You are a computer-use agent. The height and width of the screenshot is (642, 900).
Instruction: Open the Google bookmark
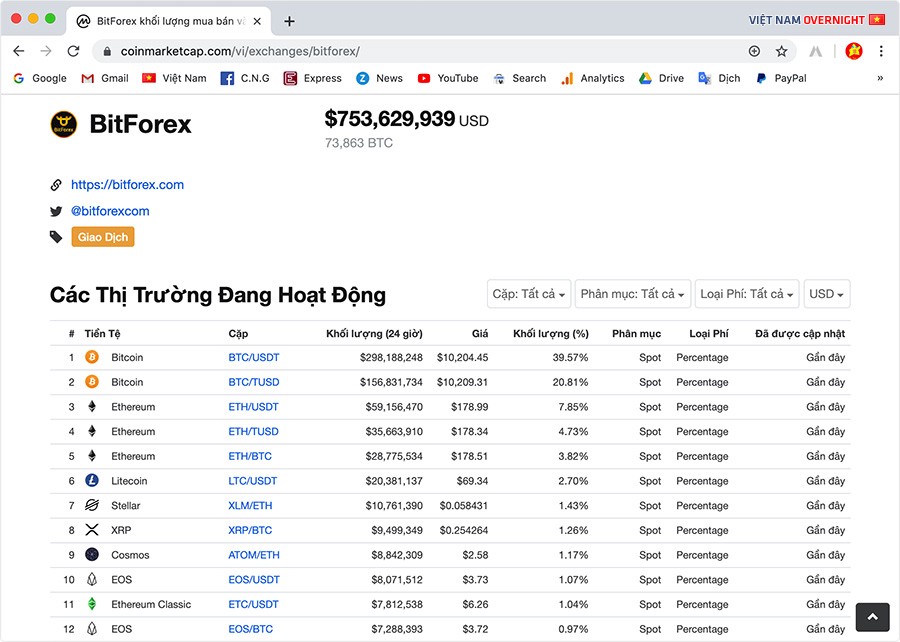click(x=40, y=78)
